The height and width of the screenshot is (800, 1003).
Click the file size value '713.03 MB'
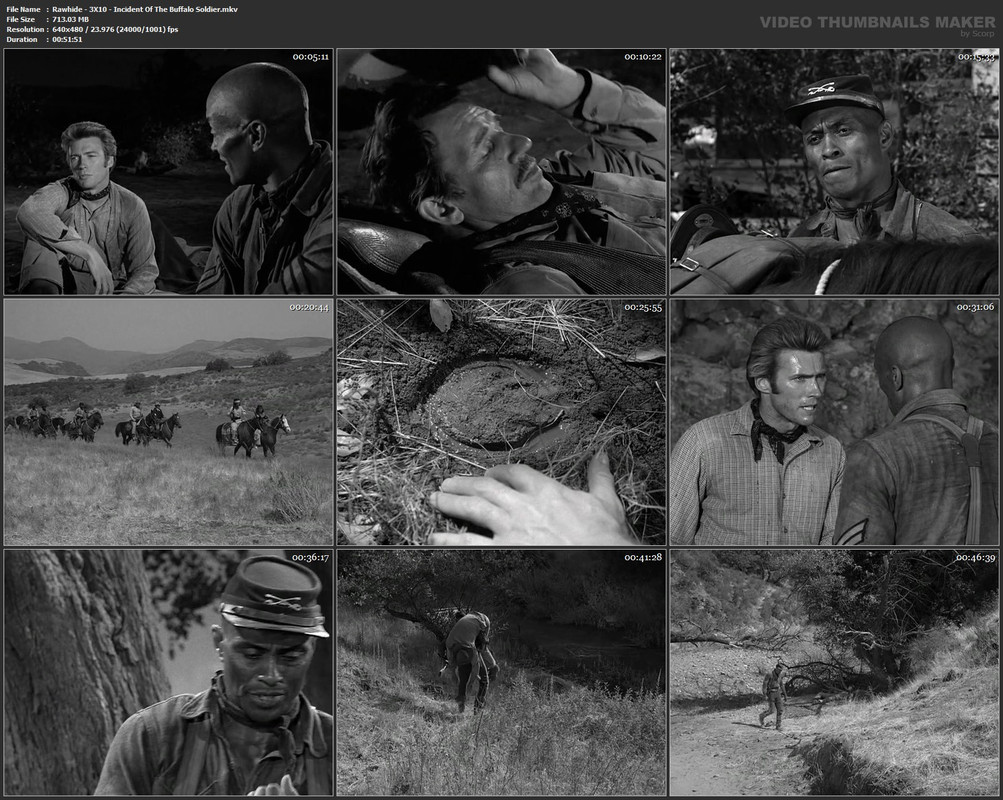coord(70,19)
